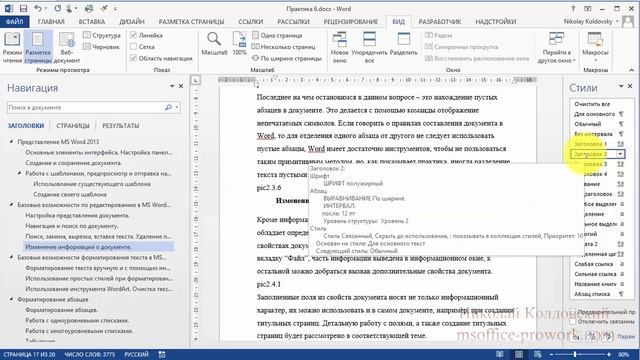Switch to the ВСТАВКА ribbon tab
This screenshot has width=640, height=360.
pyautogui.click(x=92, y=22)
